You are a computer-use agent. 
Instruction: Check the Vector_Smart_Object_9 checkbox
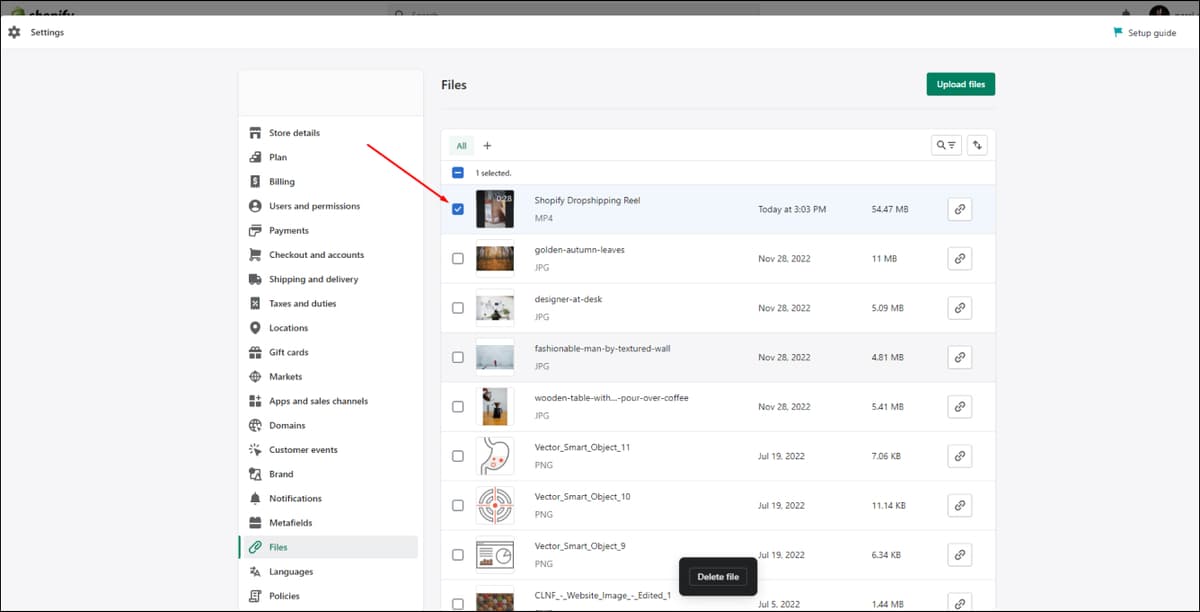coord(458,554)
